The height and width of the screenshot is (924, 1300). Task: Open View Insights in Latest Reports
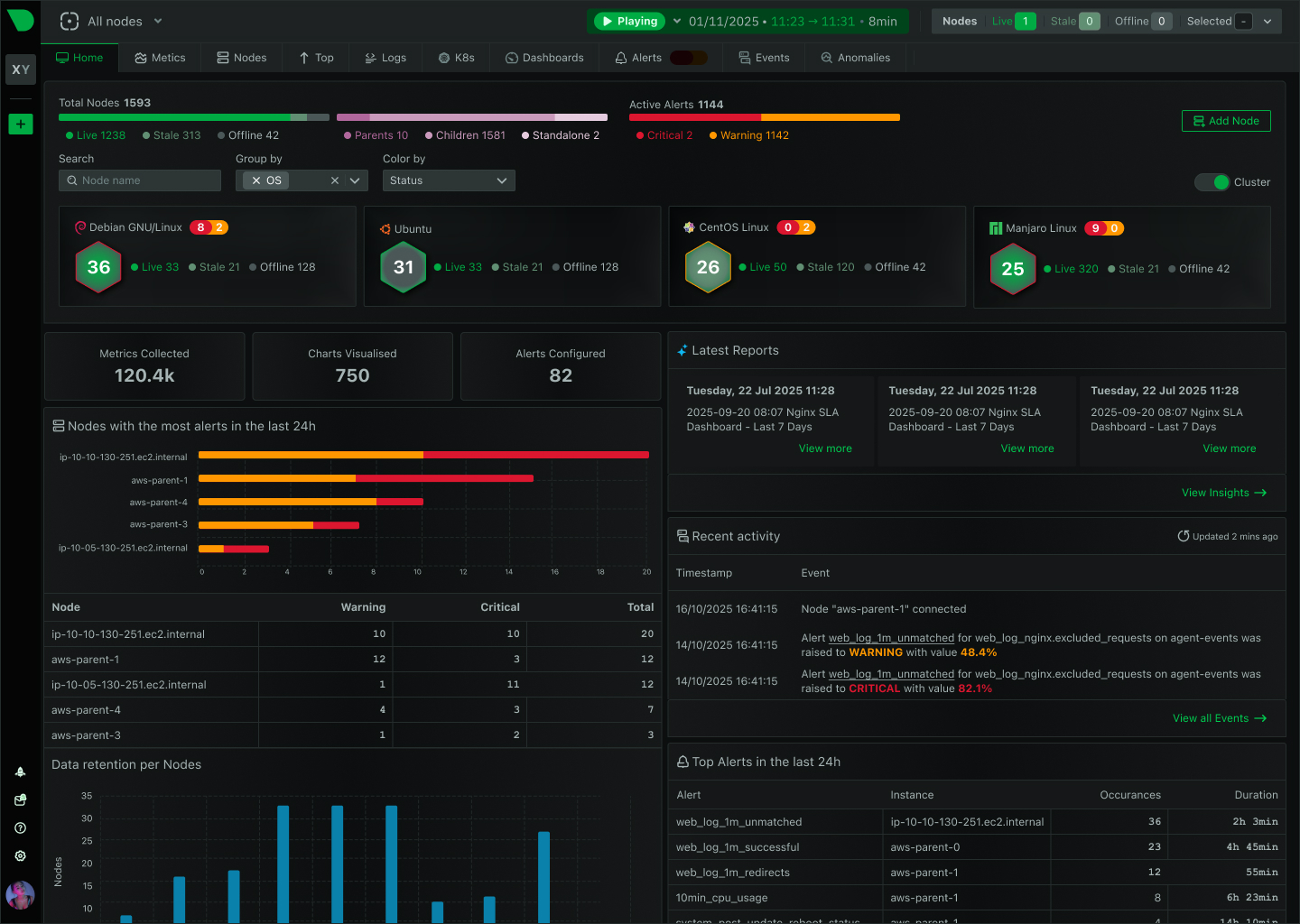1224,493
